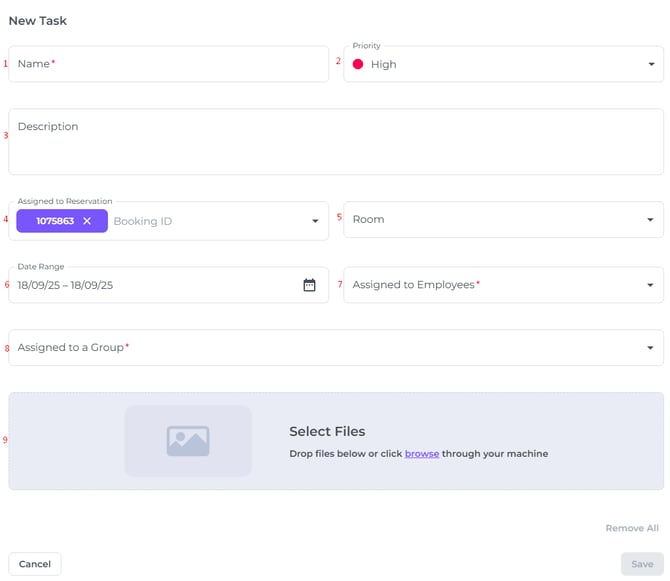Click the image placeholder in upload area
The width and height of the screenshot is (670, 581).
188,441
